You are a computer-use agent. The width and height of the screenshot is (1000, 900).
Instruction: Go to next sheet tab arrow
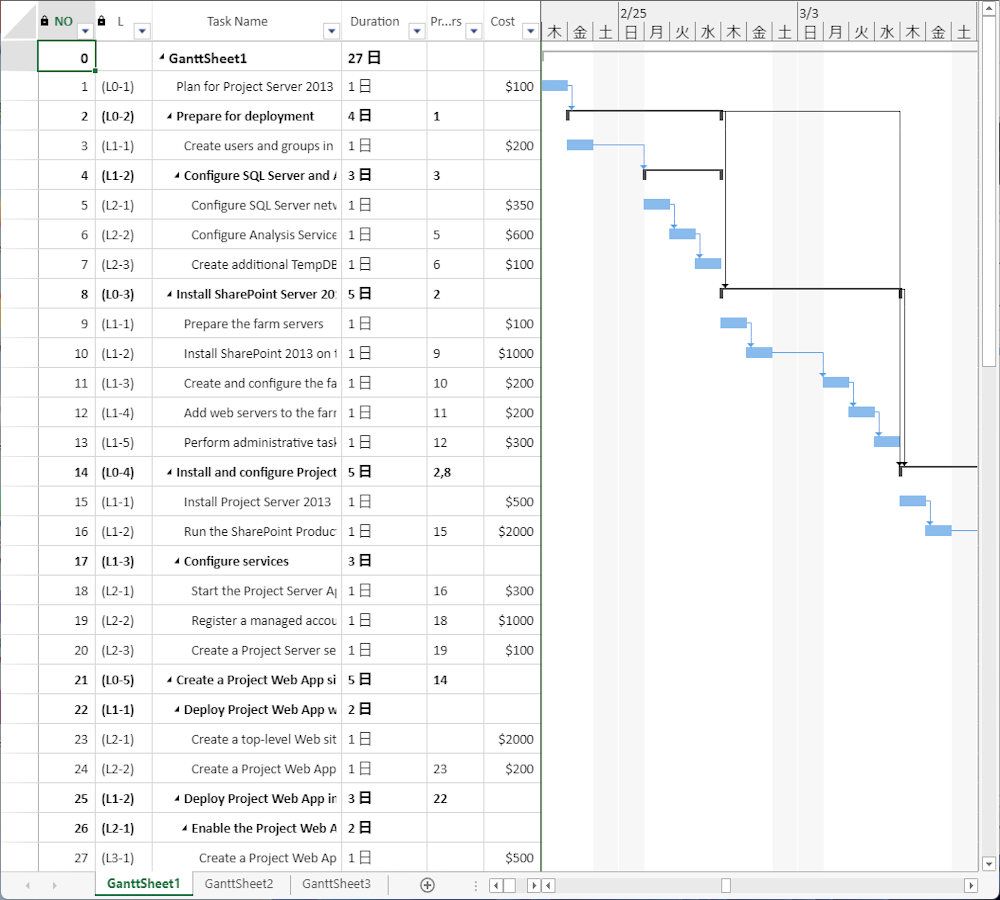(x=55, y=885)
